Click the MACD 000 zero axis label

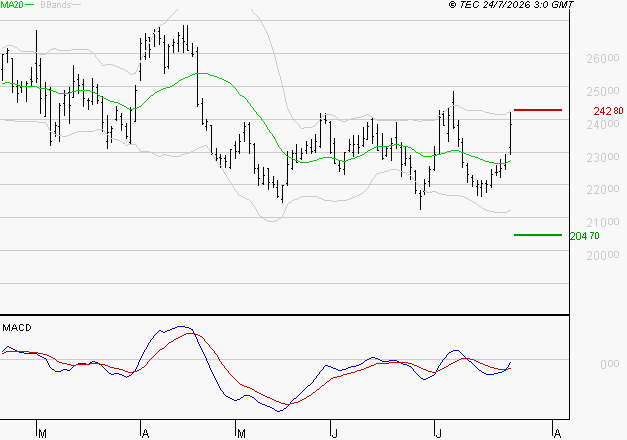pos(610,364)
